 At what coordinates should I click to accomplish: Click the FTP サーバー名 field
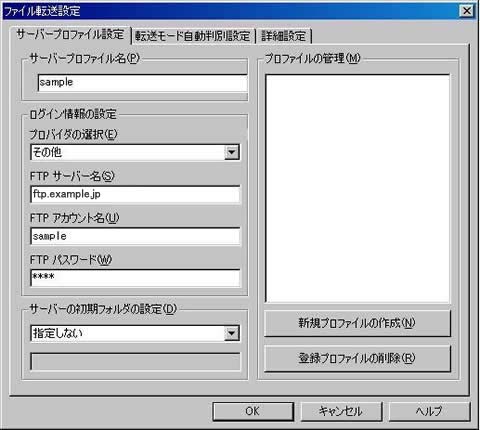click(x=135, y=194)
